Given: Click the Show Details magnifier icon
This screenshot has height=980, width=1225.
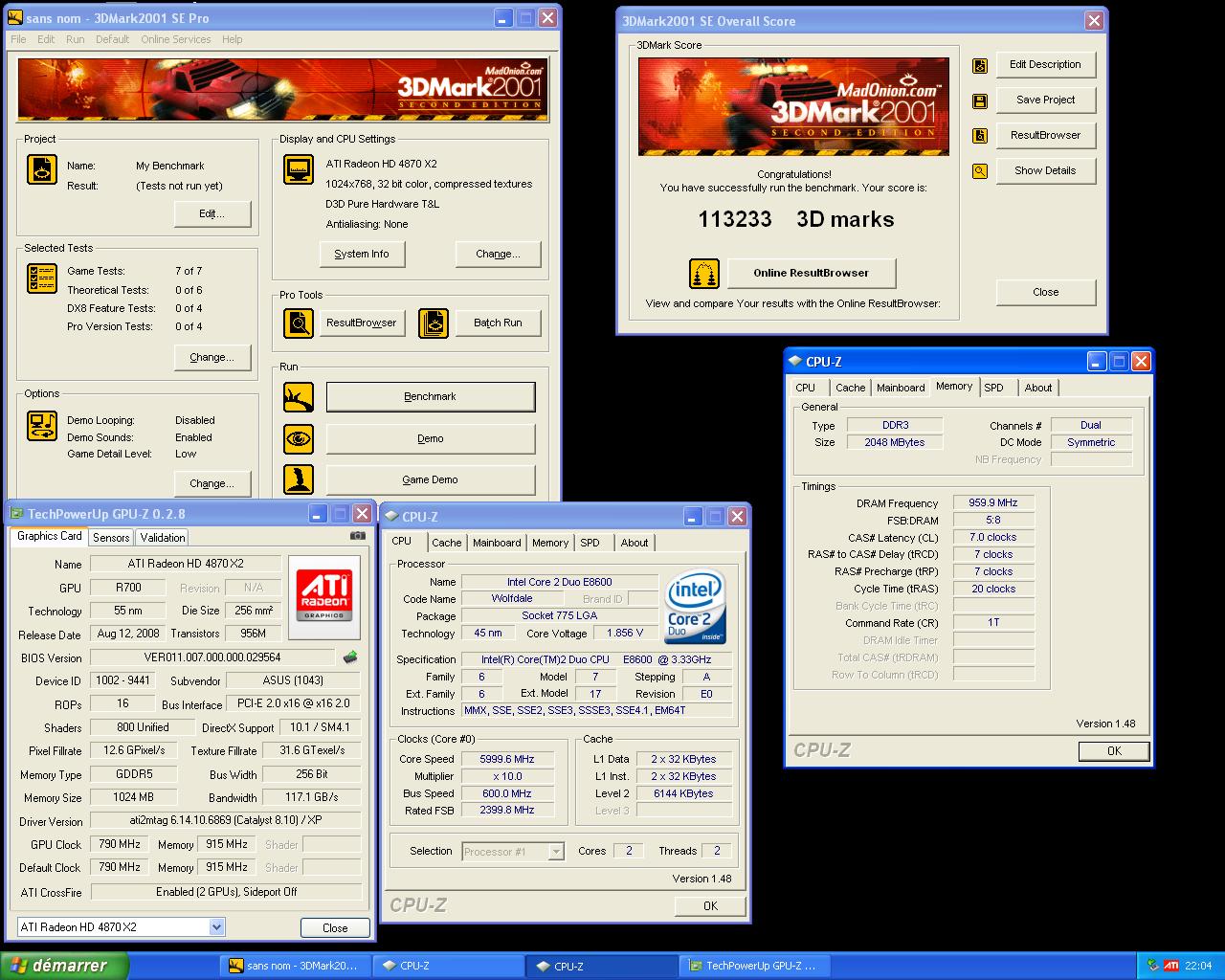Looking at the screenshot, I should (x=980, y=171).
